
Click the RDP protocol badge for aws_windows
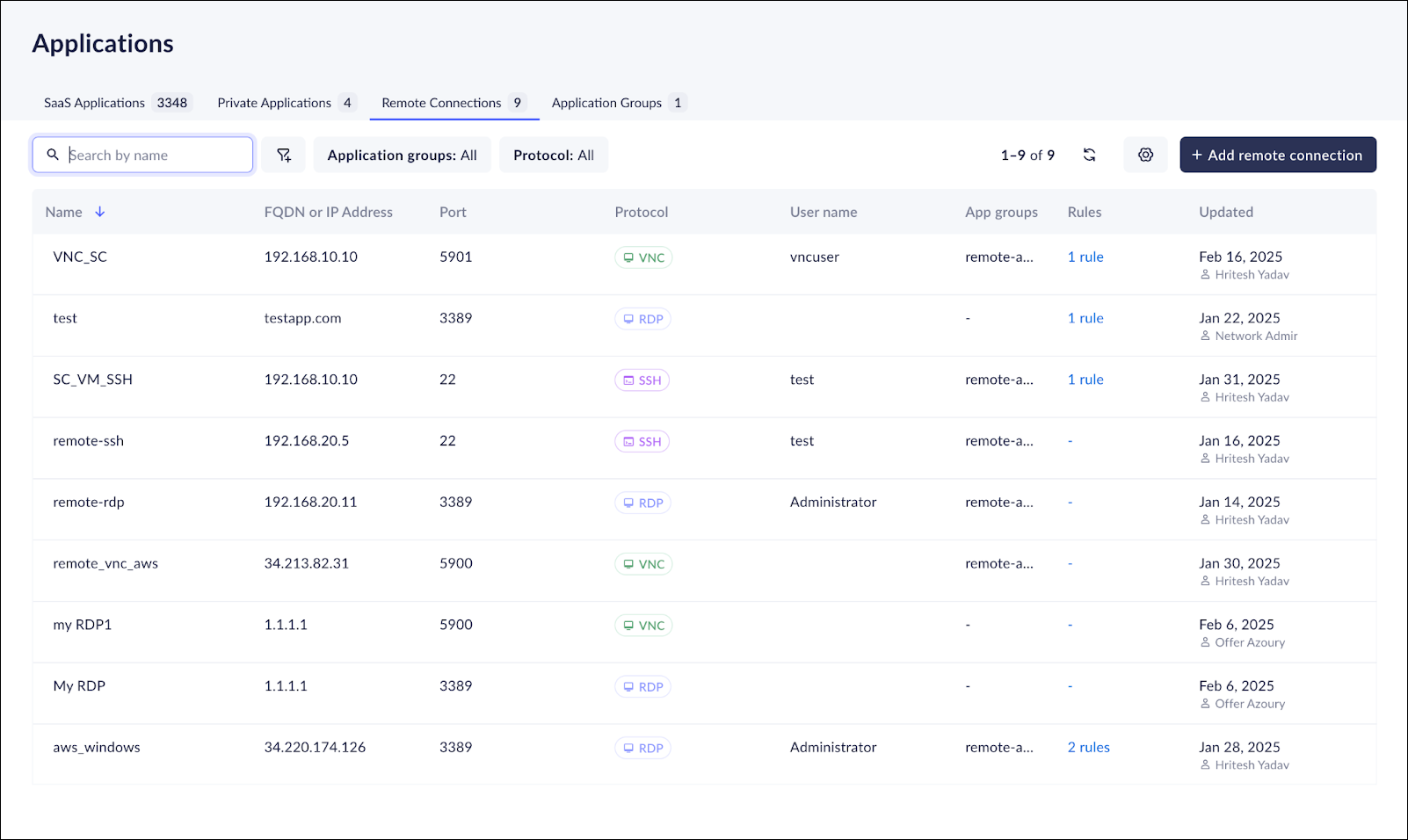[x=642, y=748]
